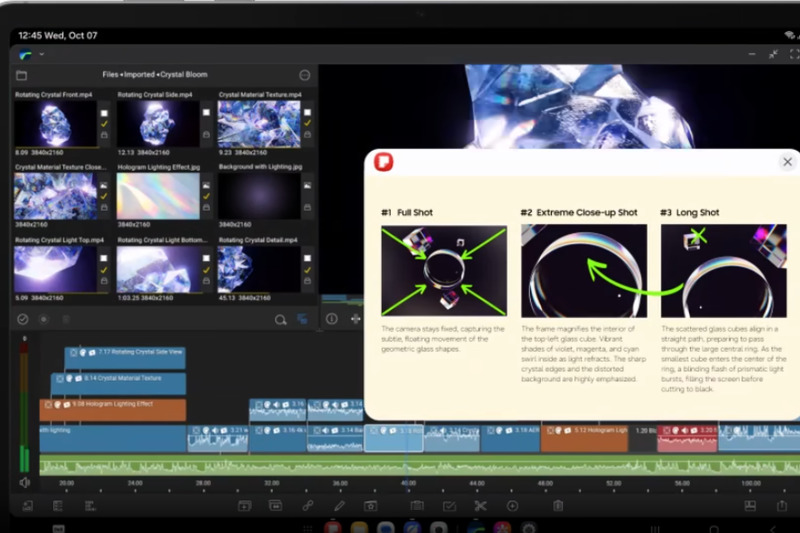Toggle the master volume speaker icon
This screenshot has width=800, height=533.
coord(24,482)
